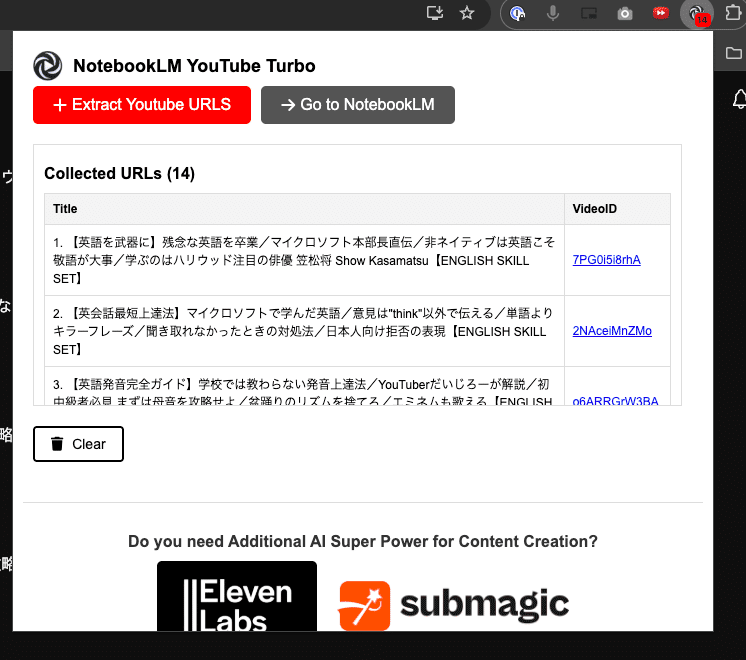Open the ElevenLabs sponsor banner
746x660 pixels.
(237, 597)
